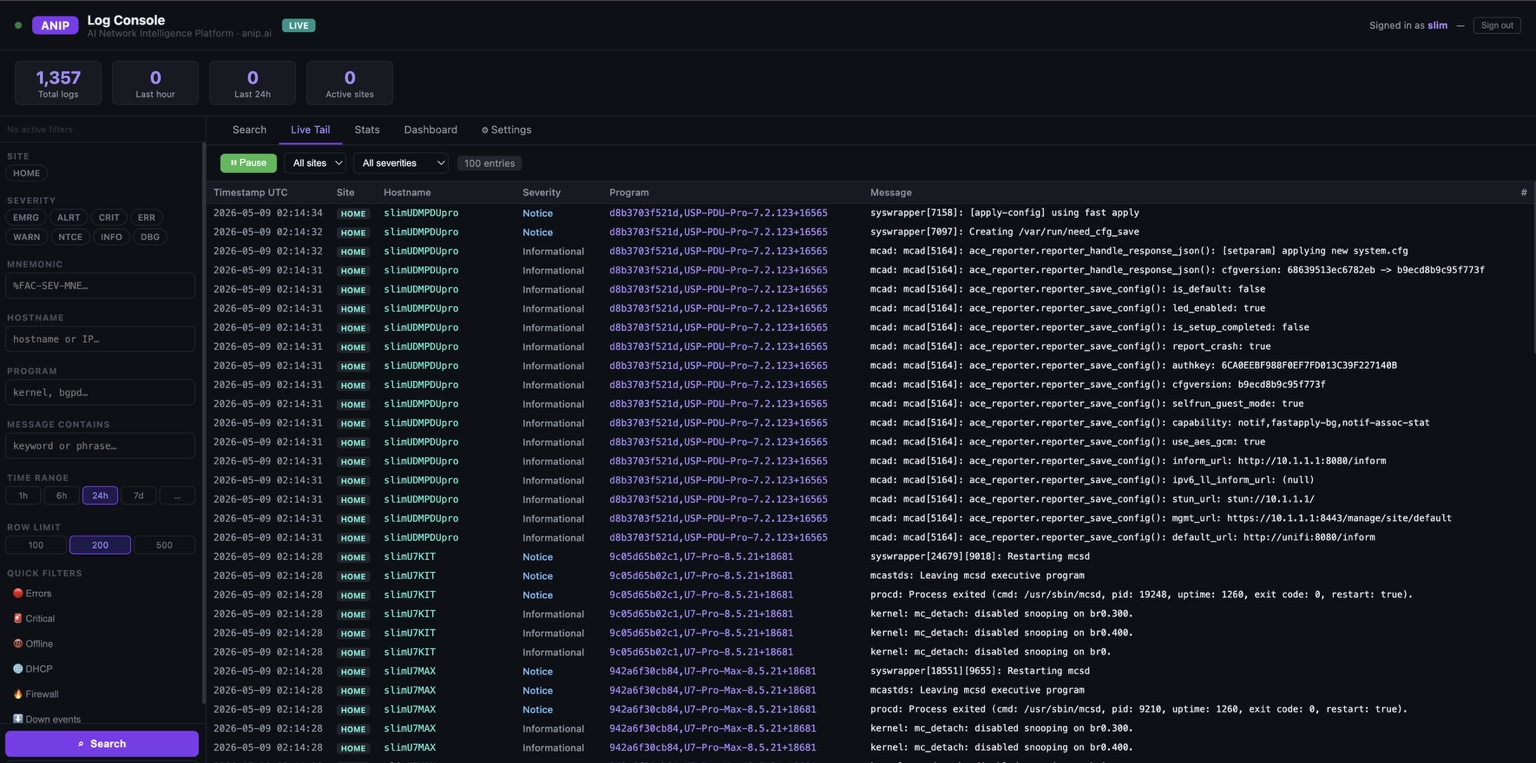
Task: Focus the Message contains field
Action: click(100, 446)
